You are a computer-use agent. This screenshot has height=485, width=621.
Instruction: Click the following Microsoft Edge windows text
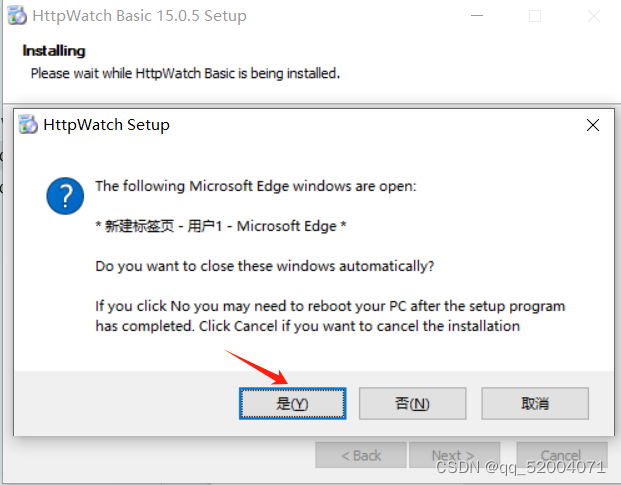256,186
